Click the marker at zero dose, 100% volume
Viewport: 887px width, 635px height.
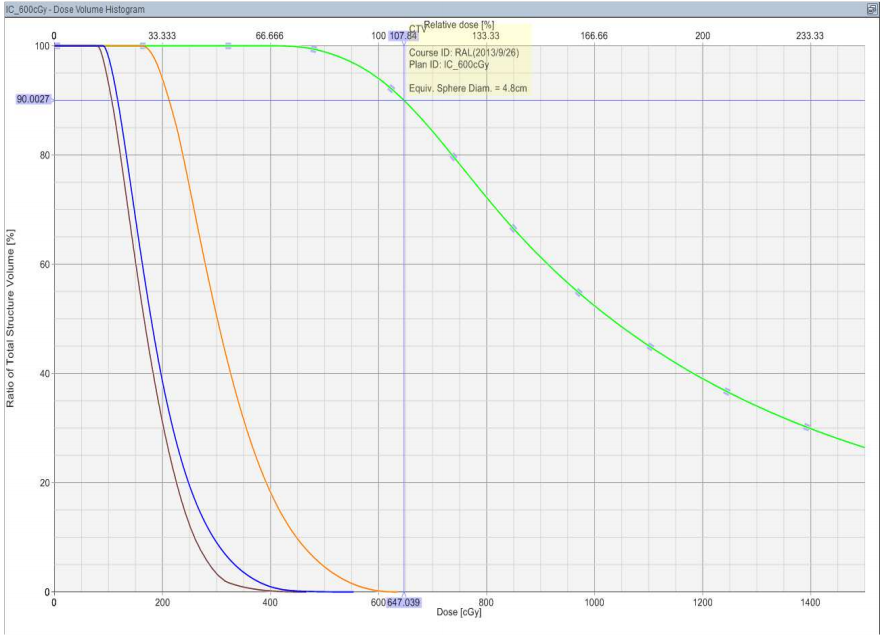coord(57,46)
